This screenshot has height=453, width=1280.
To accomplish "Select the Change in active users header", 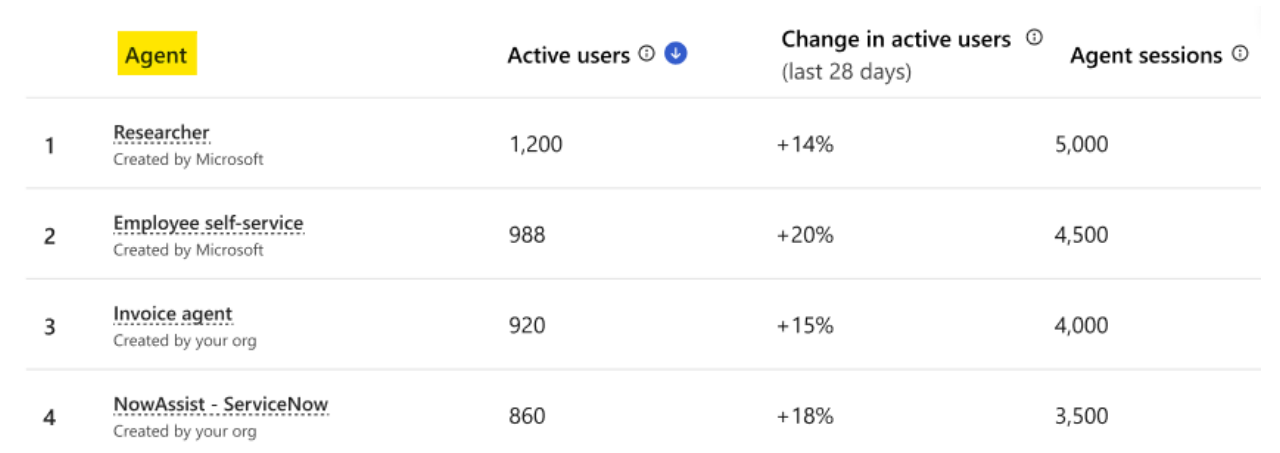I will 896,39.
